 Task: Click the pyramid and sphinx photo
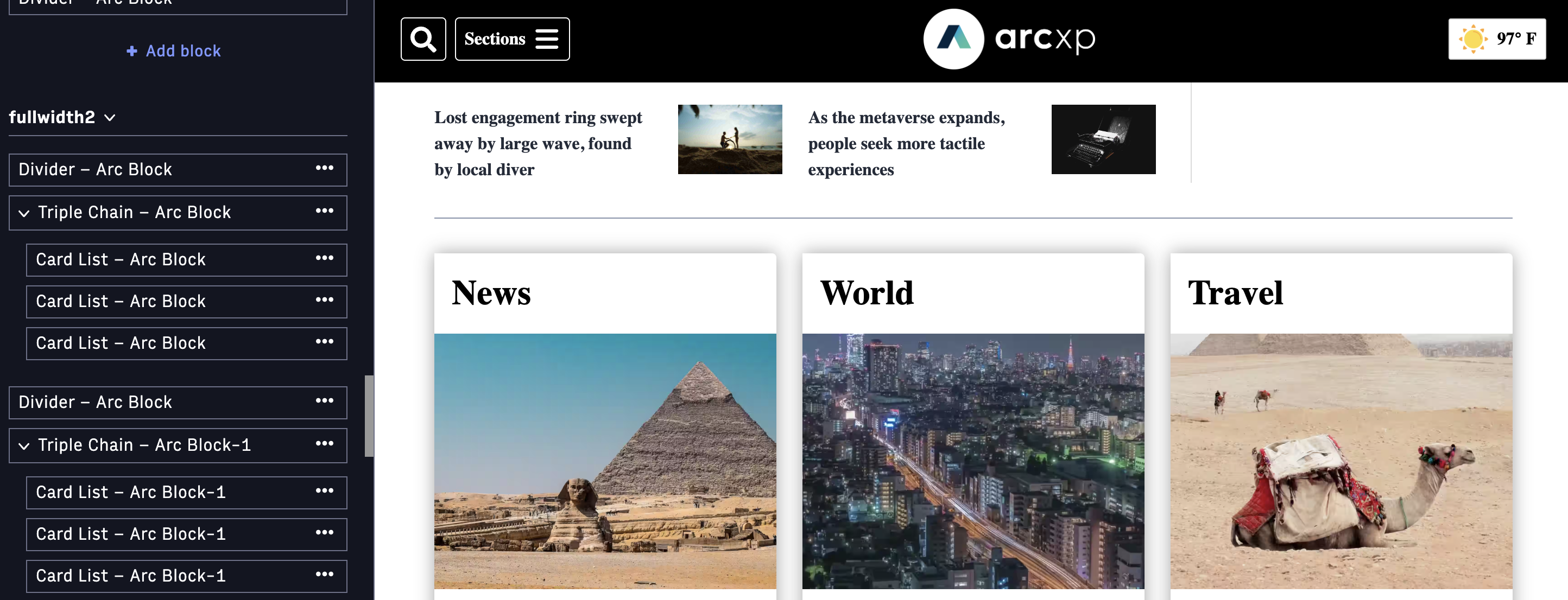click(x=605, y=461)
